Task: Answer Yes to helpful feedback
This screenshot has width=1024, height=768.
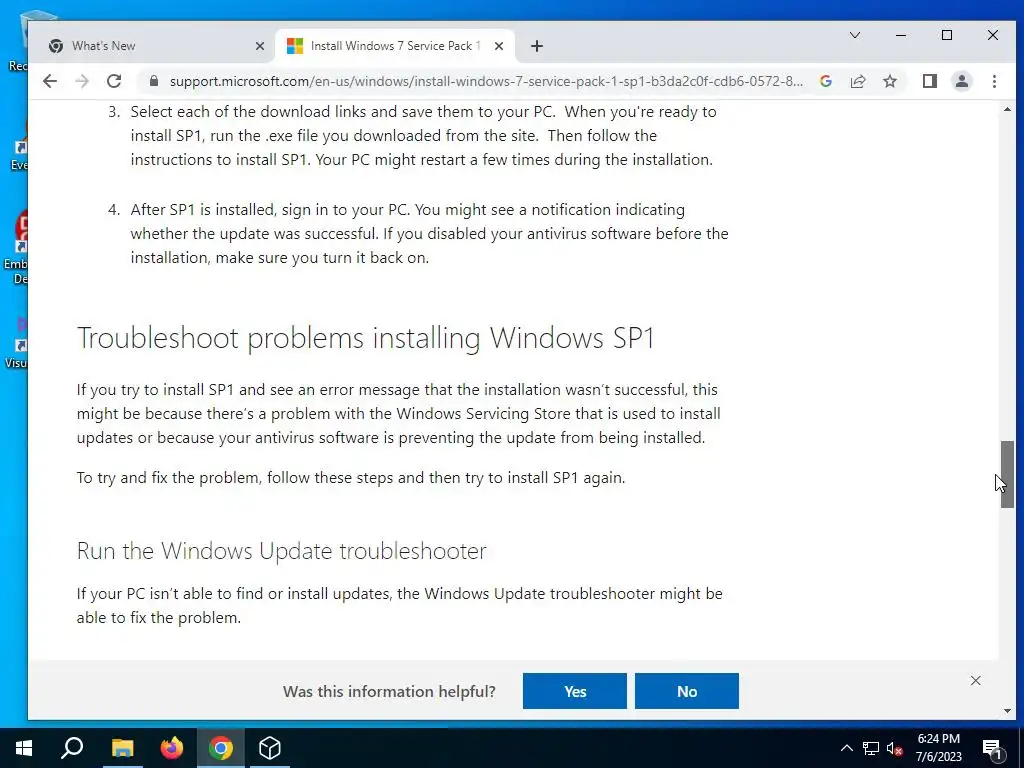Action: [575, 691]
